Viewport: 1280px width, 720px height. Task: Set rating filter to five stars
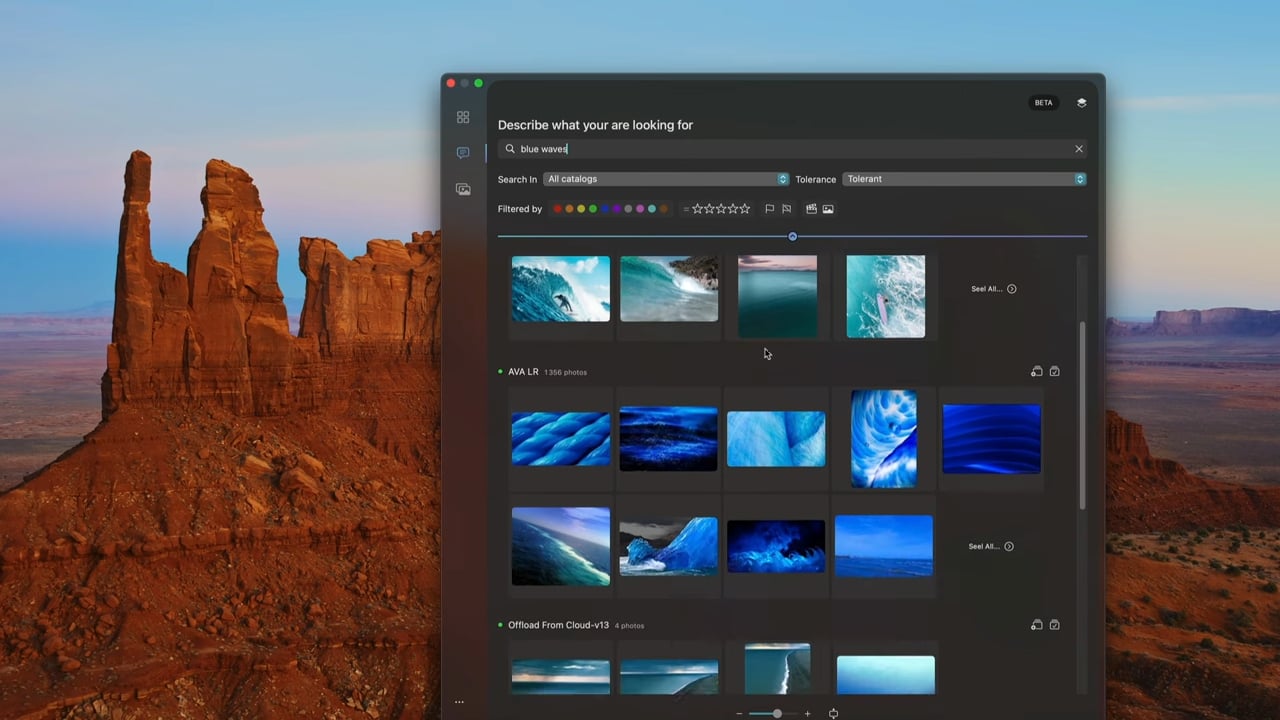tap(745, 209)
